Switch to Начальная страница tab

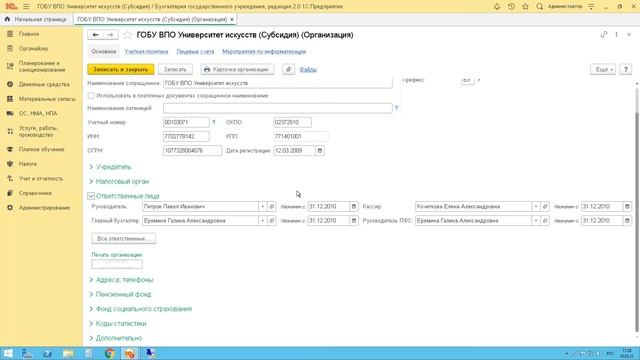(36, 19)
